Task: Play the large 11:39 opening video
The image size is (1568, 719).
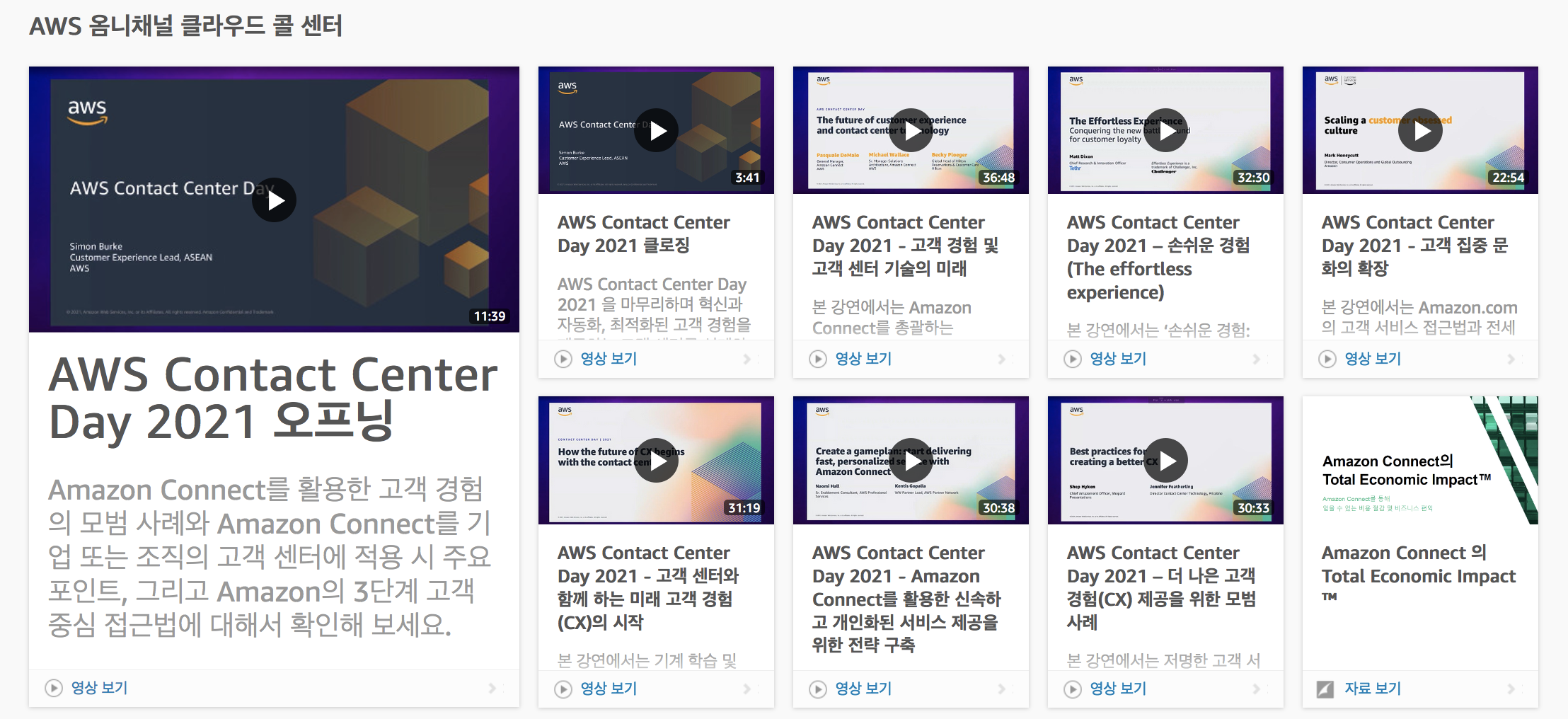Action: 275,200
